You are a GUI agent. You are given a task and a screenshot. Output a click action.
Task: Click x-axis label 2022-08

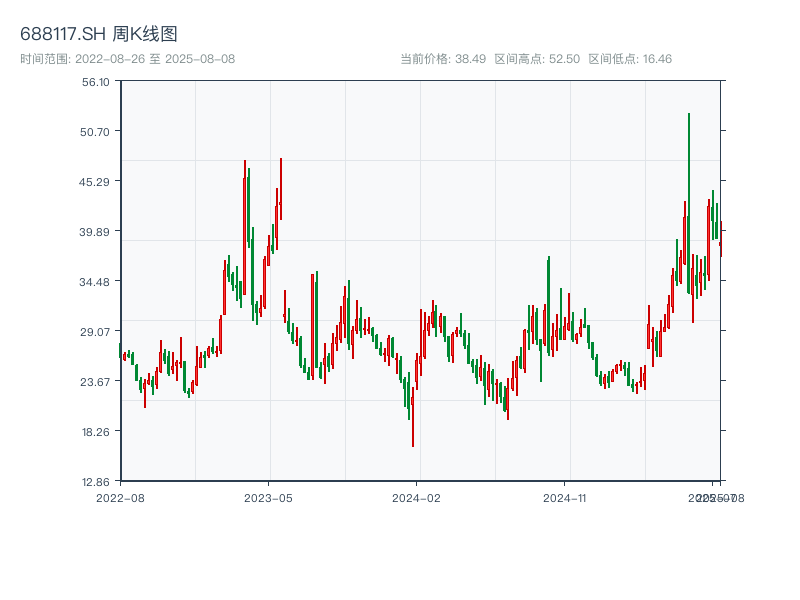120,498
